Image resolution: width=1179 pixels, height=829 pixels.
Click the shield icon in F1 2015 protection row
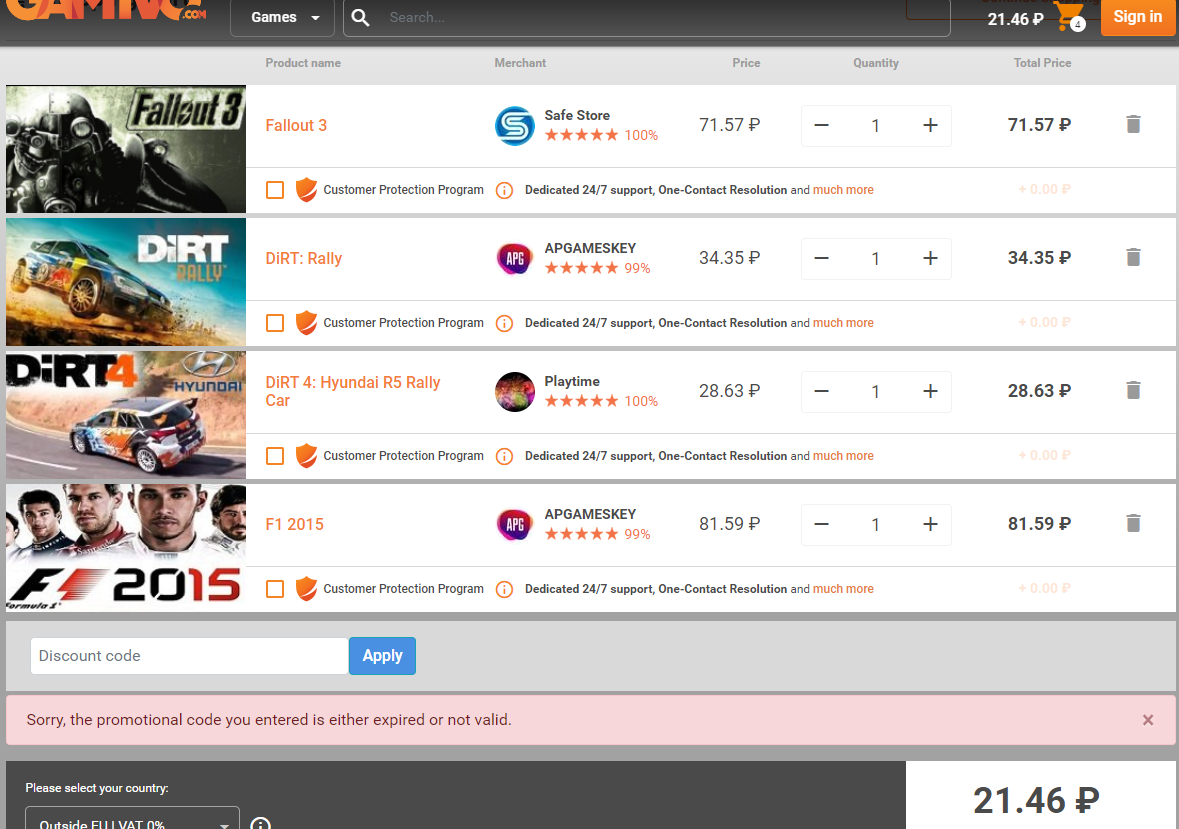(x=306, y=588)
